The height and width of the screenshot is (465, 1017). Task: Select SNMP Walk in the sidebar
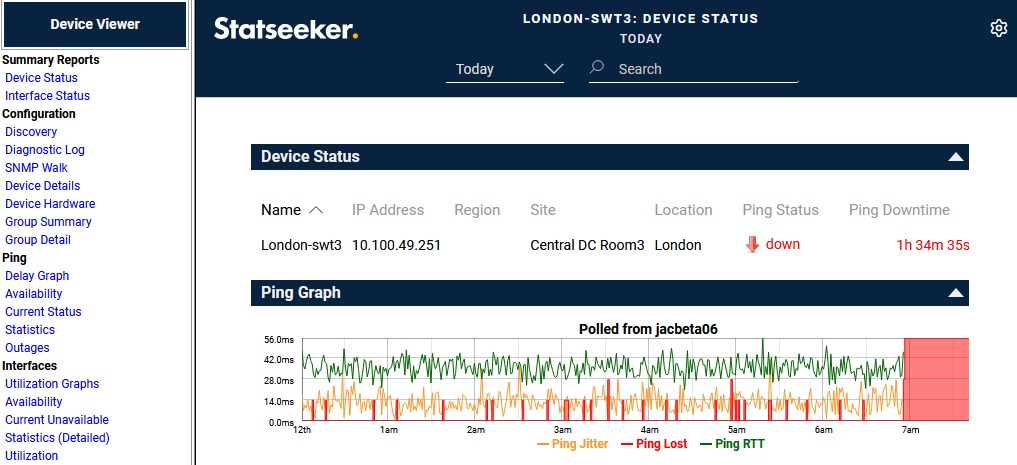(36, 168)
